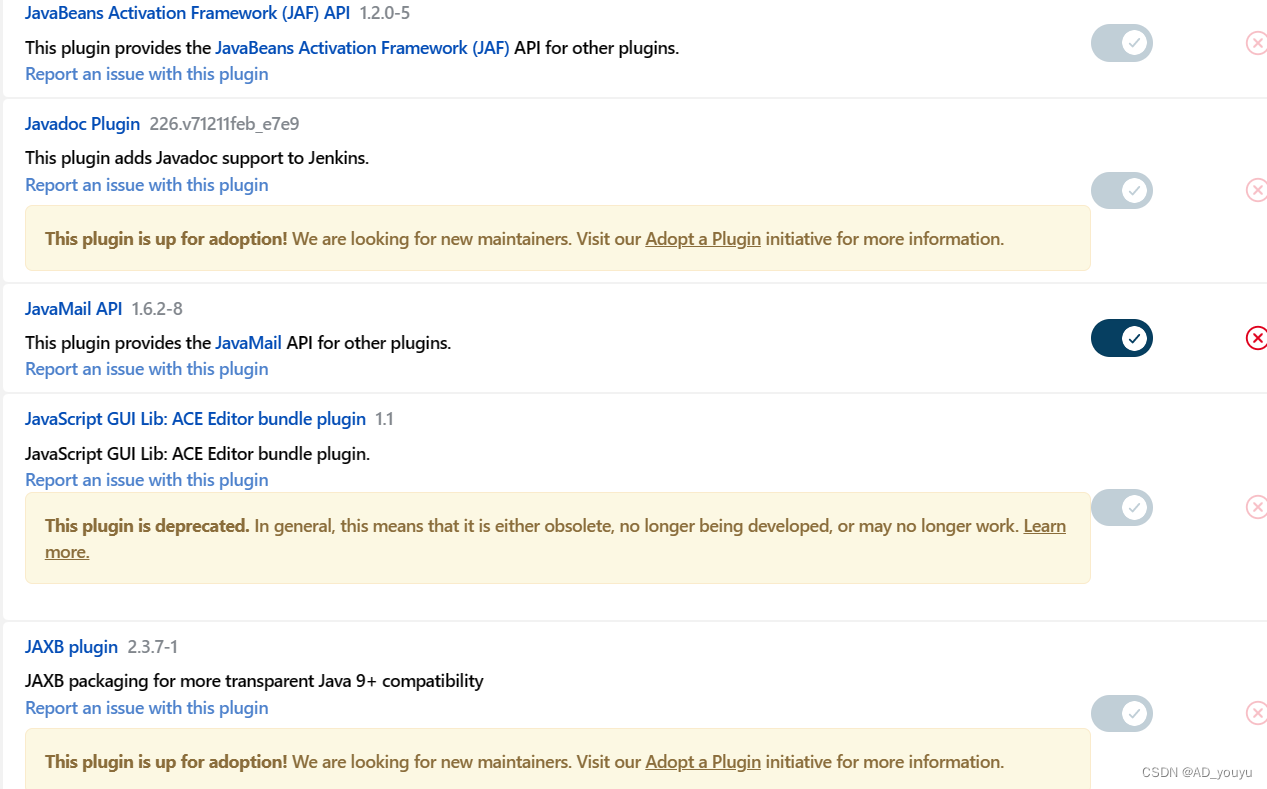
Task: Click 'This plugin adds Javadoc support to Jenkins.' text
Action: coord(197,158)
